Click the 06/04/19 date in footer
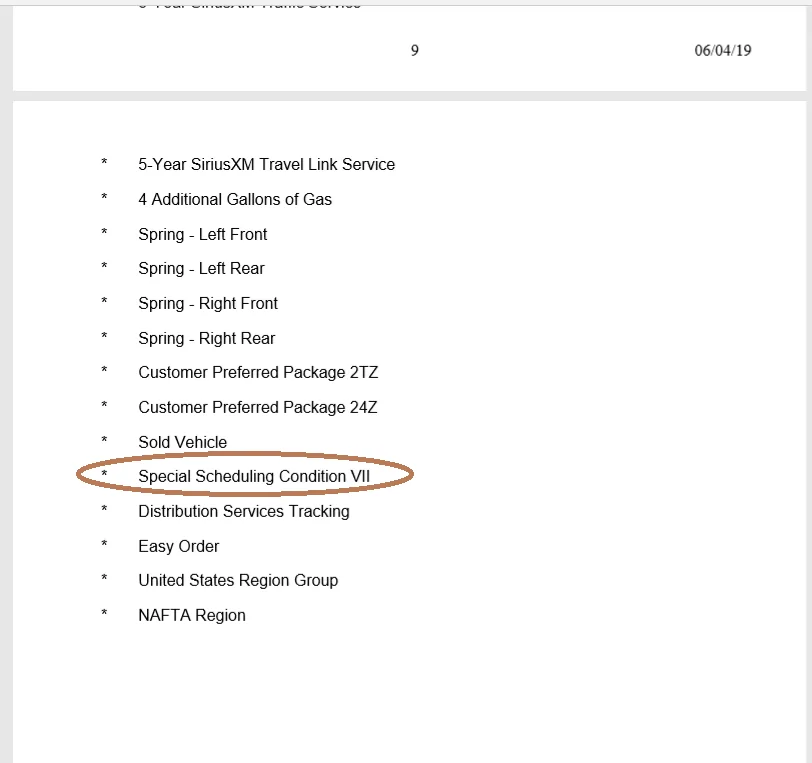812x763 pixels. tap(722, 50)
